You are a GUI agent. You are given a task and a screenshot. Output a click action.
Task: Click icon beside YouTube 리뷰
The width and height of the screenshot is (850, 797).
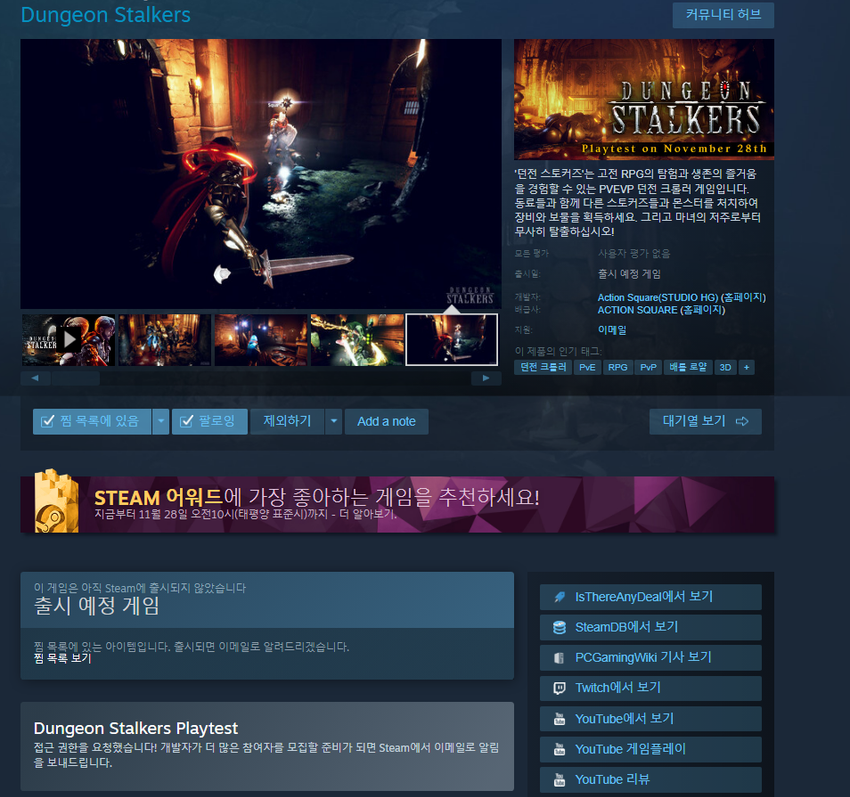(559, 780)
